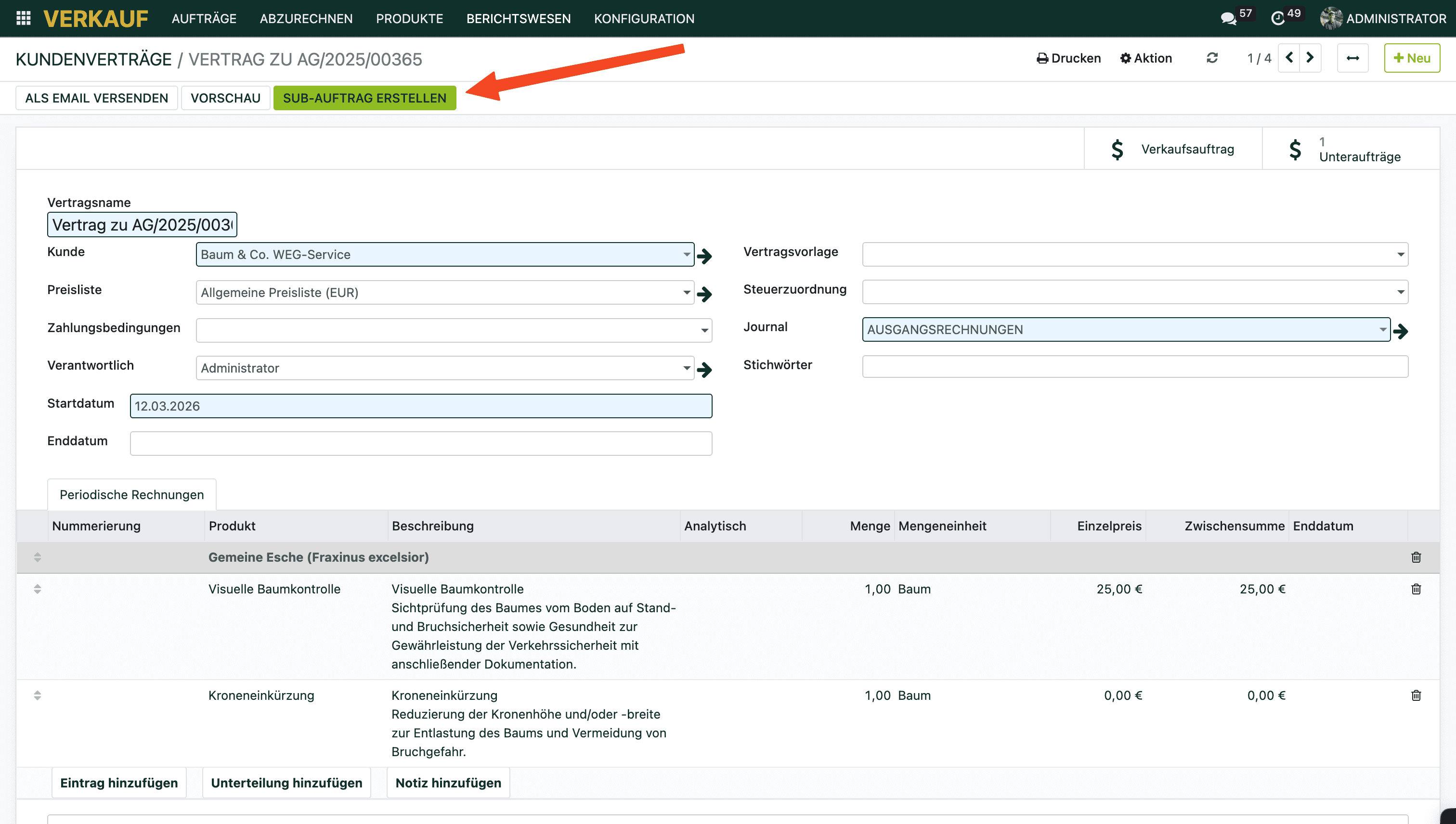Delete the Visuelle Baumkontrolle line via trash
The image size is (1456, 824).
point(1416,589)
